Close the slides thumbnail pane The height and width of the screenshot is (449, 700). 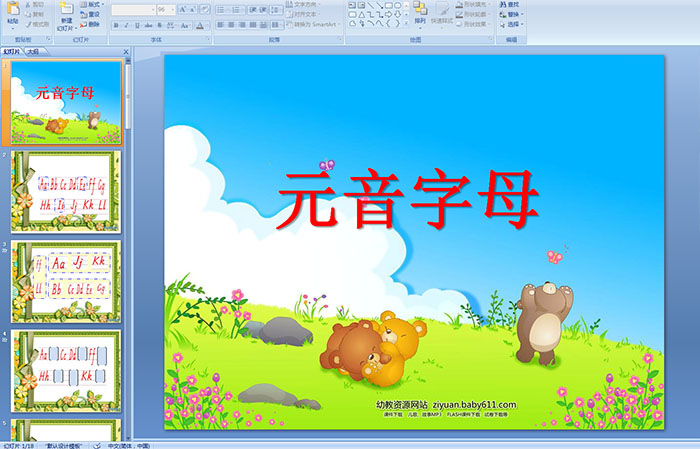click(126, 52)
